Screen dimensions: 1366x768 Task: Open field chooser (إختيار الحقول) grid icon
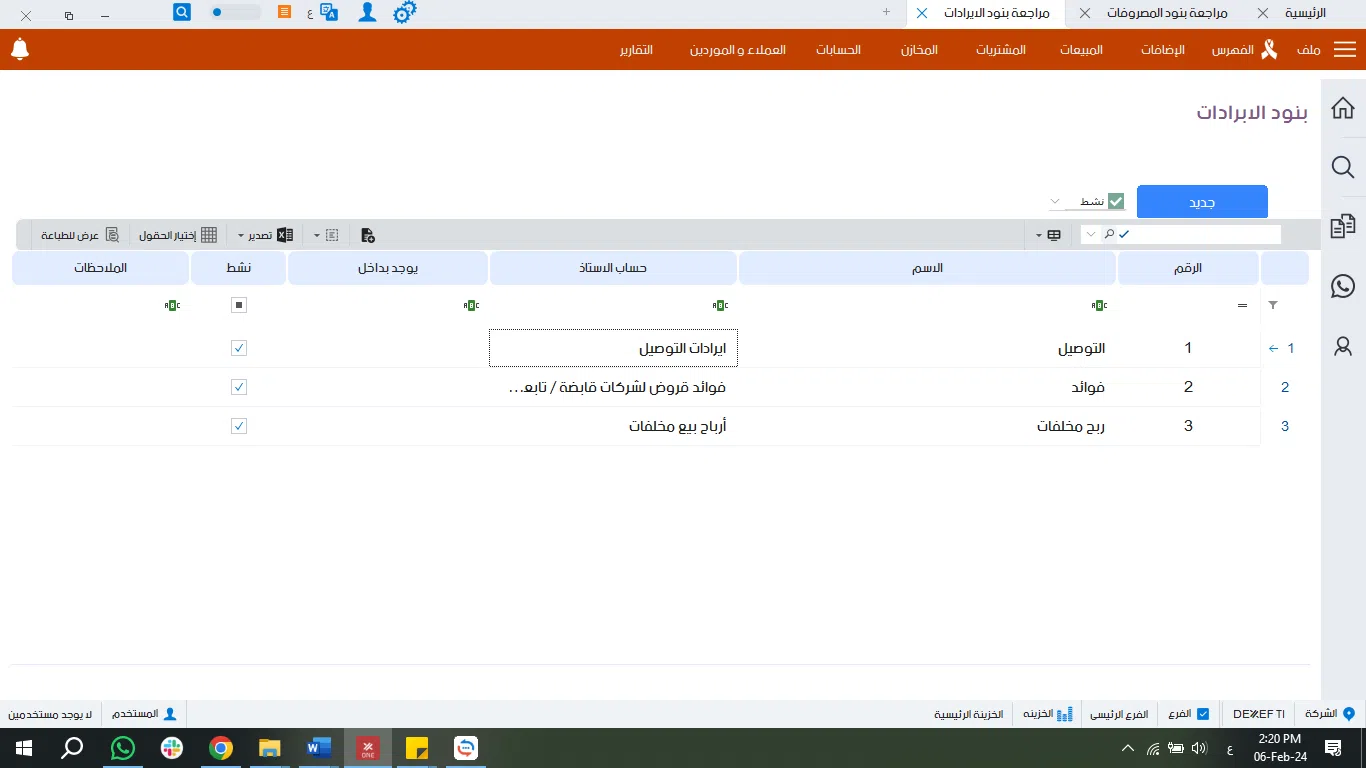[209, 234]
